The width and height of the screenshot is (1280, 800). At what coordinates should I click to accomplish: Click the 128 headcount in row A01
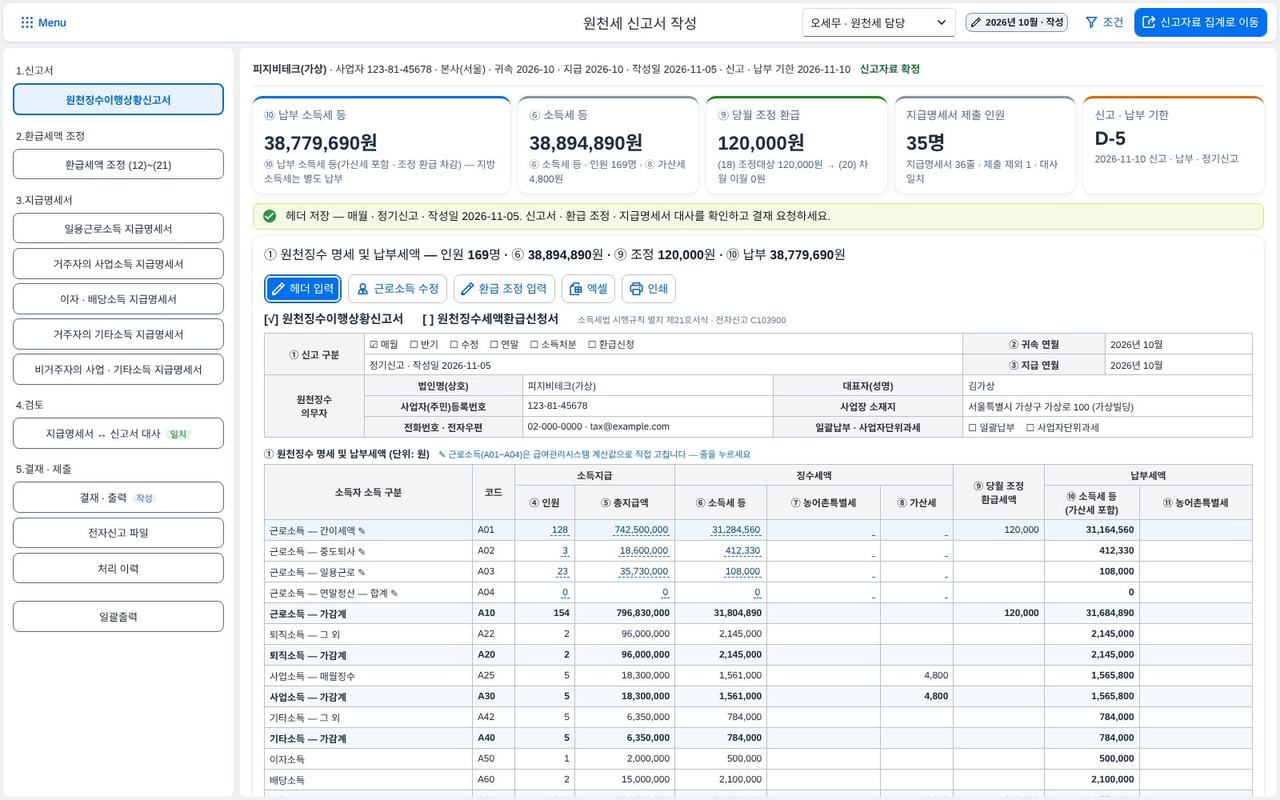pos(560,530)
